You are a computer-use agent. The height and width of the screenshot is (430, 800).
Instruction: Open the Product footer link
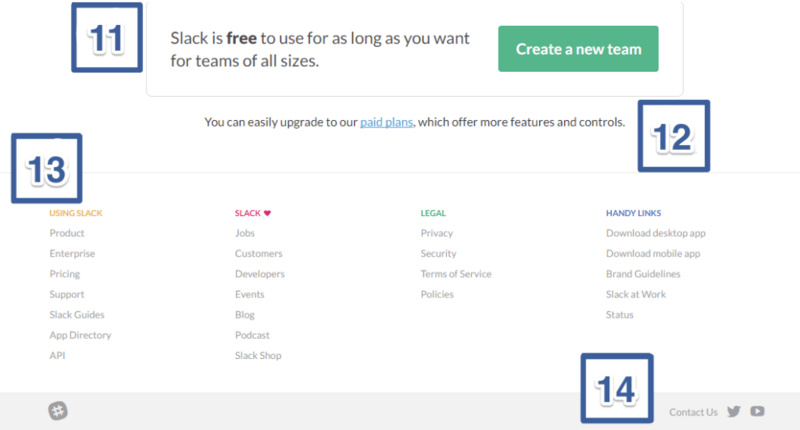67,233
